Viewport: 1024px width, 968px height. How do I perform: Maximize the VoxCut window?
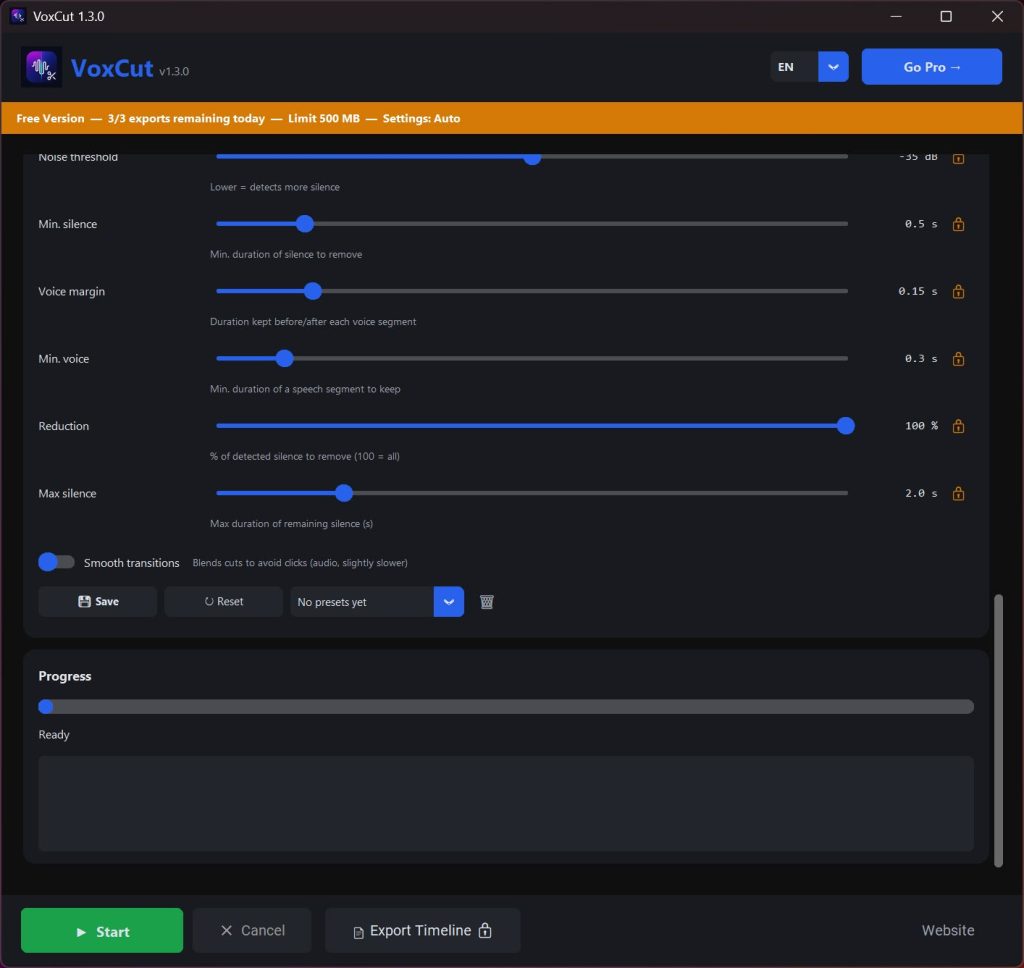[946, 16]
